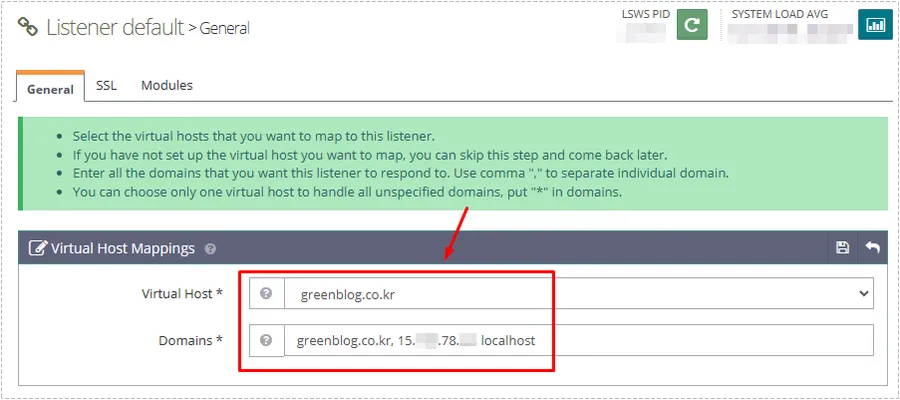The height and width of the screenshot is (400, 900).
Task: Click the back arrow in Virtual Host Mappings
Action: pyautogui.click(x=872, y=248)
